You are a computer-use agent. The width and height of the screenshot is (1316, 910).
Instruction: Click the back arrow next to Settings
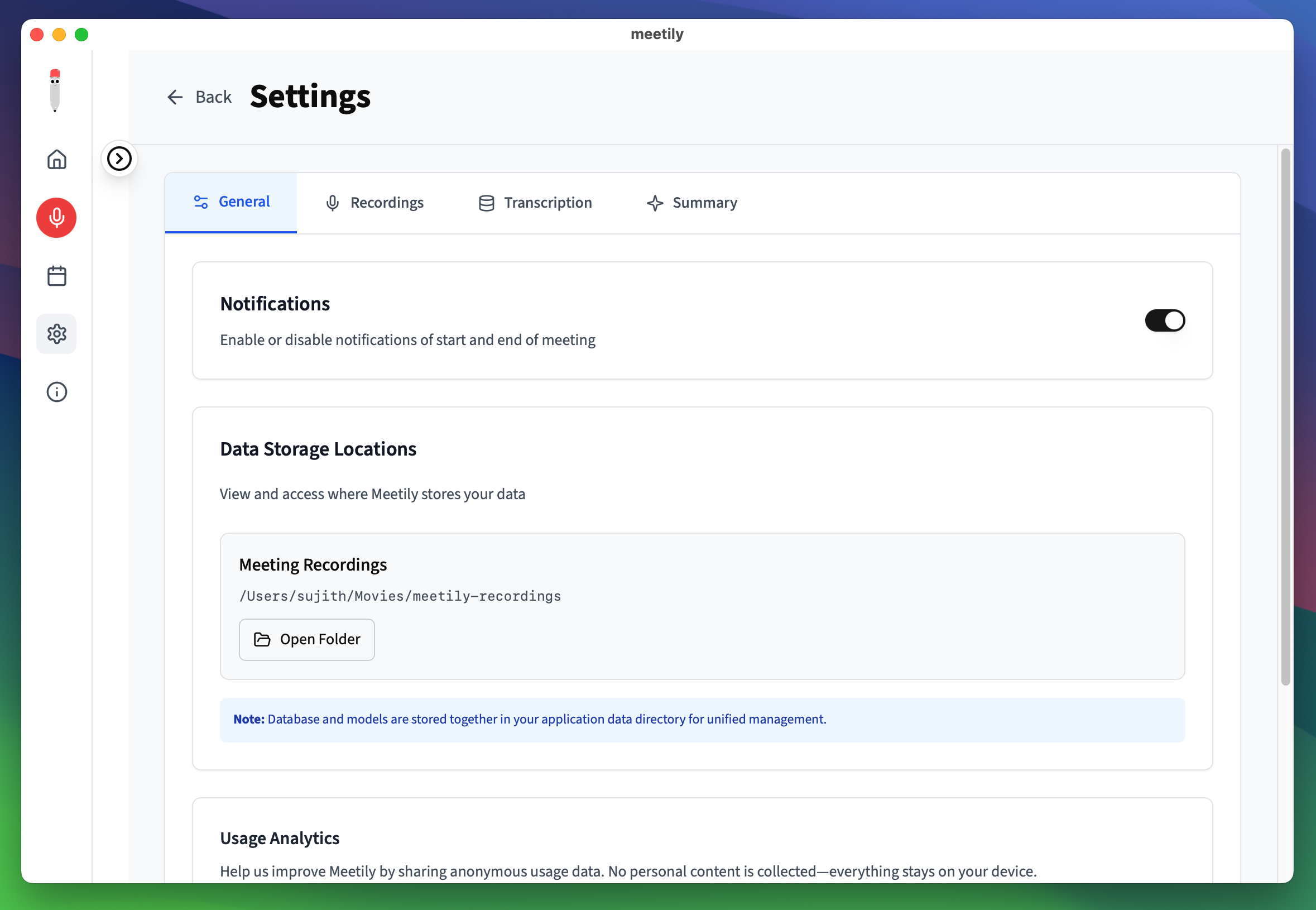(175, 97)
